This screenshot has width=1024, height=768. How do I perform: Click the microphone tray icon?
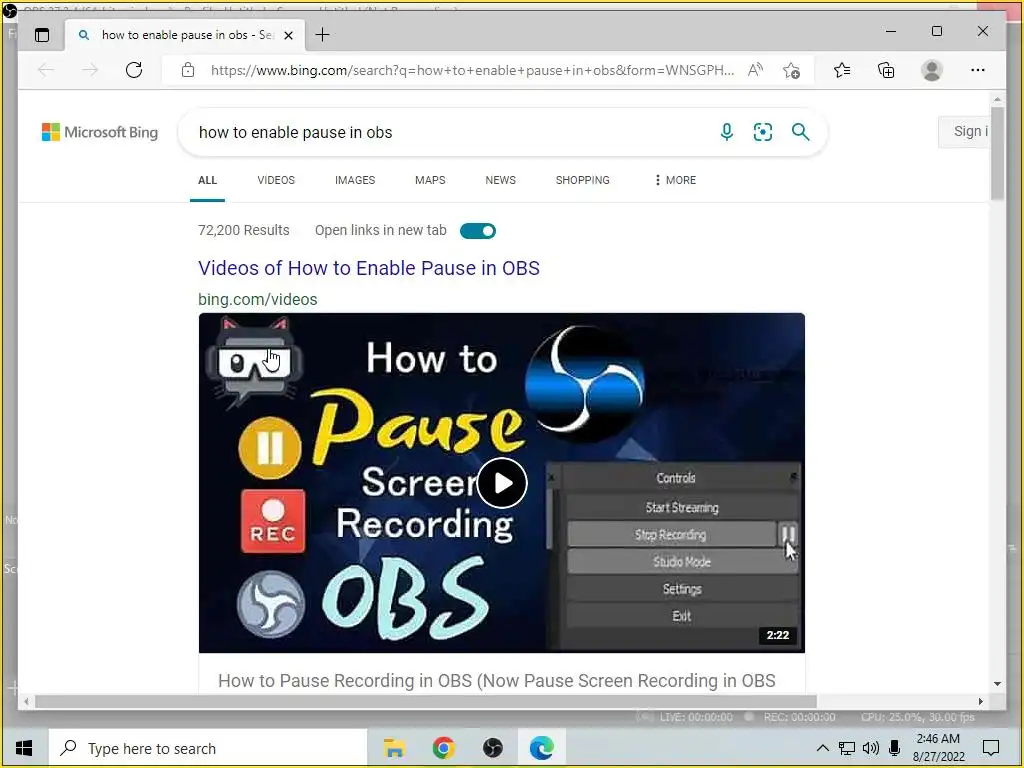click(x=895, y=748)
